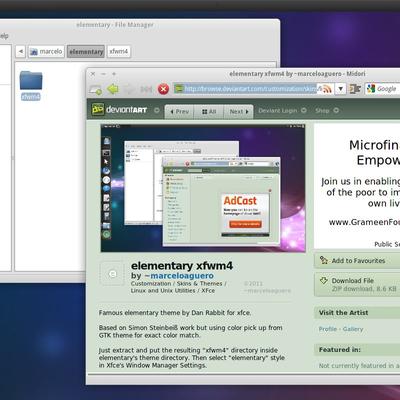Open the deviantART menu arrow beside logo
400x400 pixels.
coord(157,110)
